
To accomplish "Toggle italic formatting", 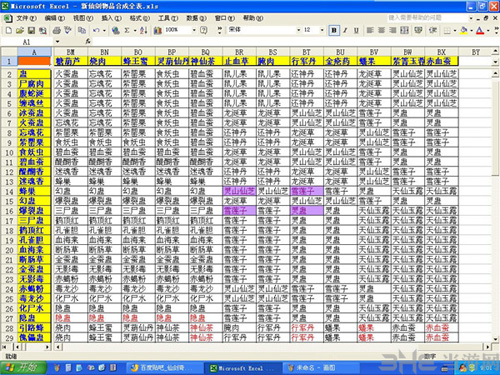I will click(345, 30).
